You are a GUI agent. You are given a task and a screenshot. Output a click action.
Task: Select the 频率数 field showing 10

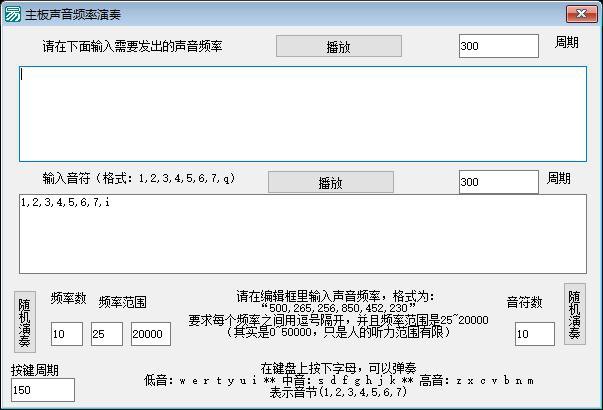(67, 334)
